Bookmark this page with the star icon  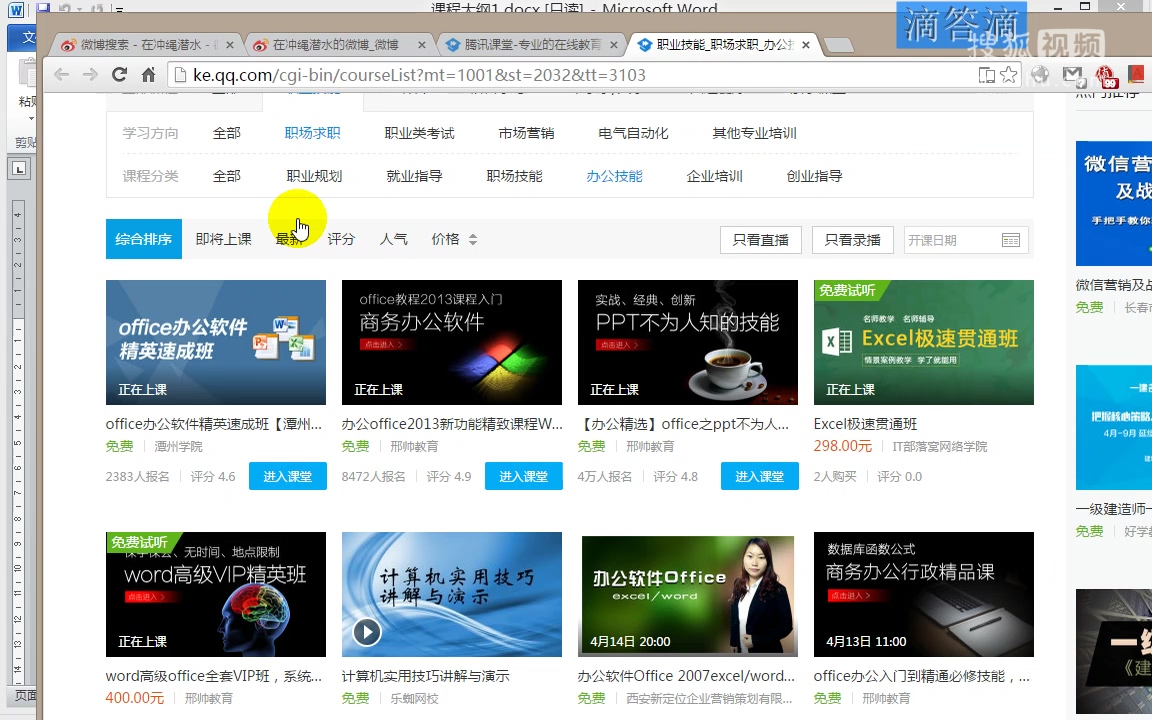point(1009,75)
